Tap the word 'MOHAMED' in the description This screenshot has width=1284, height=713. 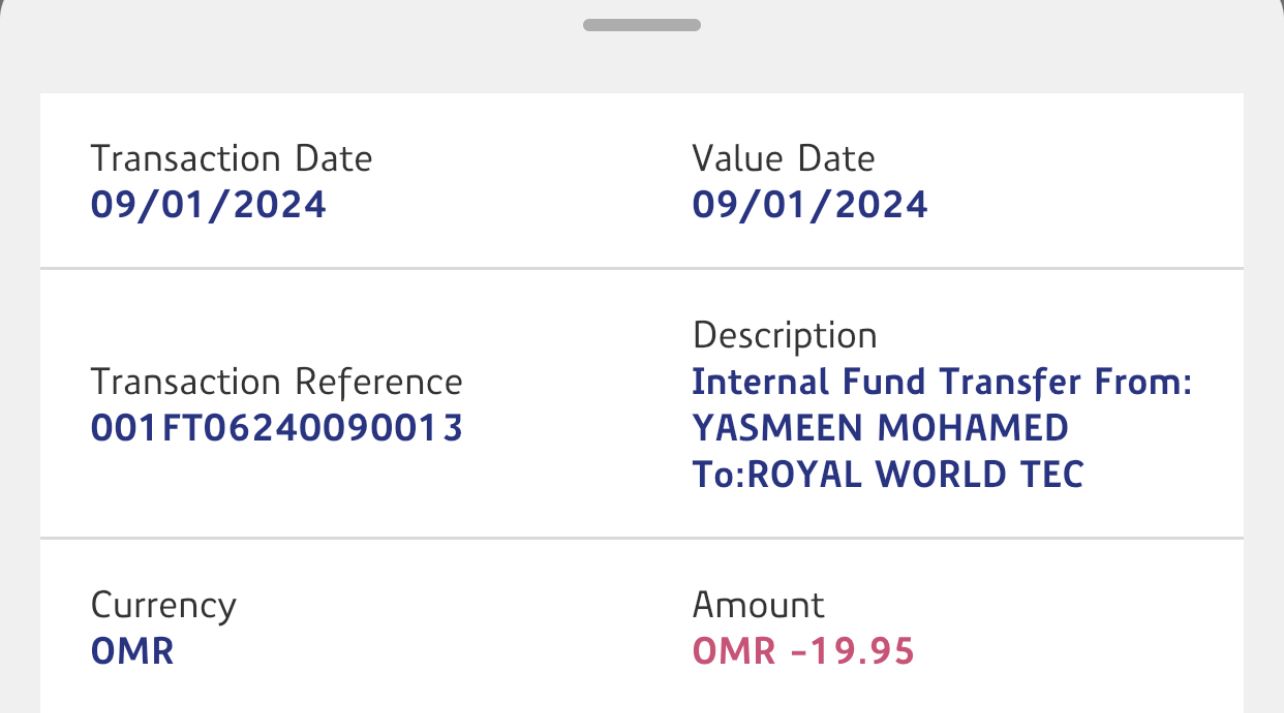[x=972, y=428]
